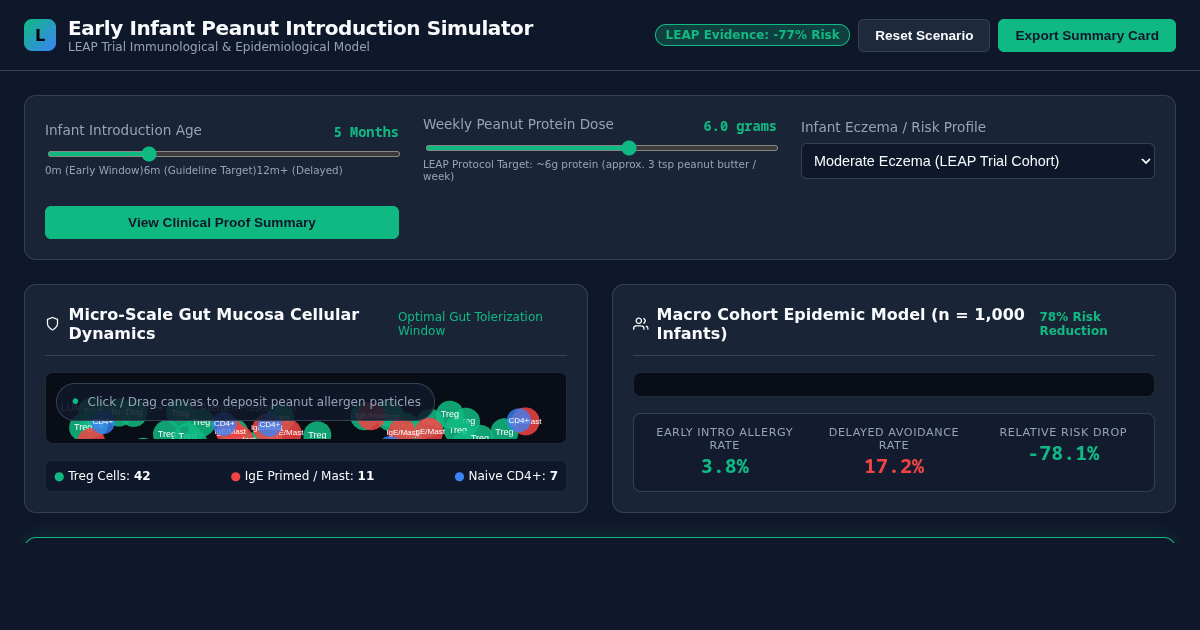
Task: Select the "5 Months" age value
Action: [x=366, y=132]
